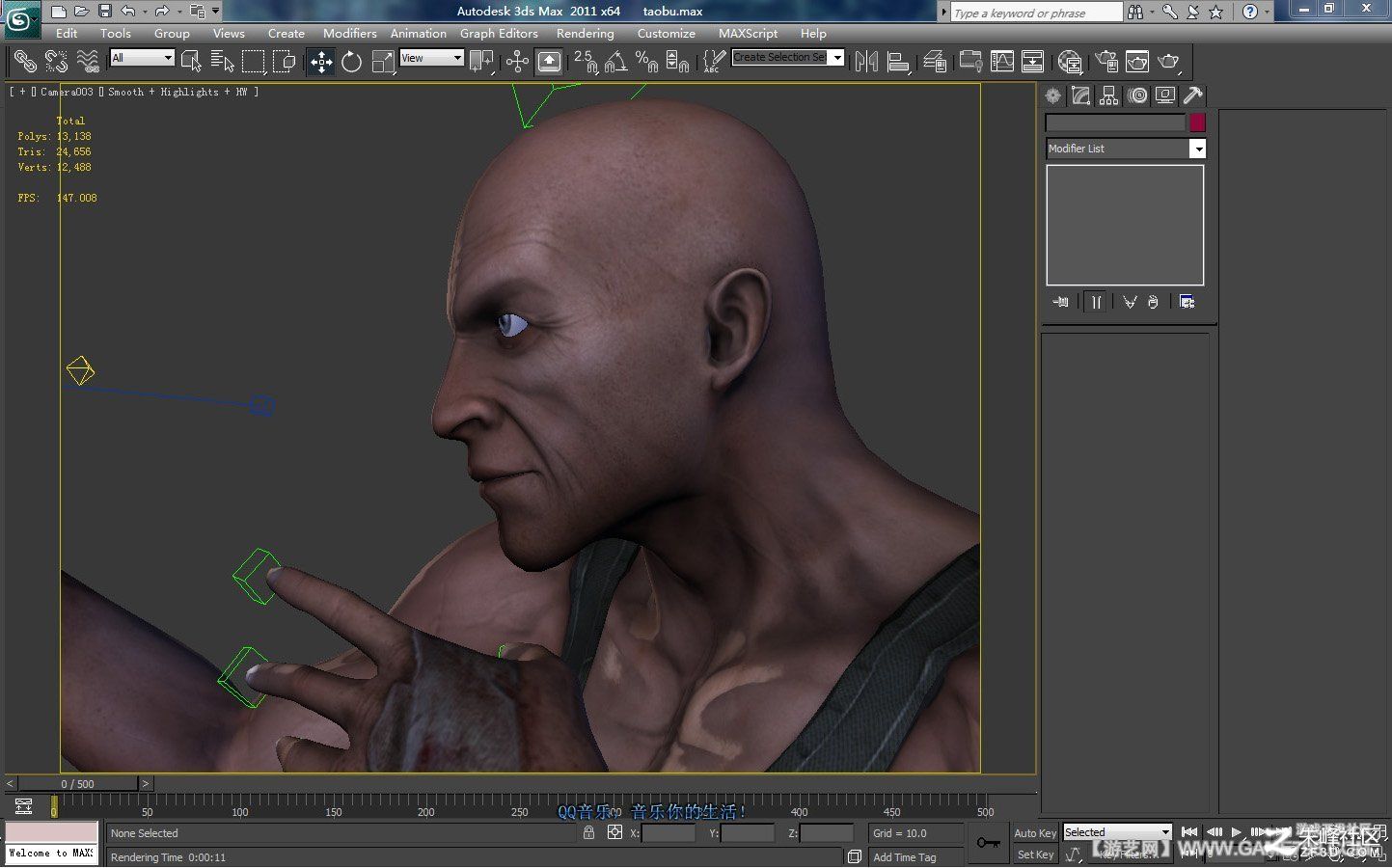Switch to the Utilities hammer tab
The image size is (1392, 868).
[1193, 95]
